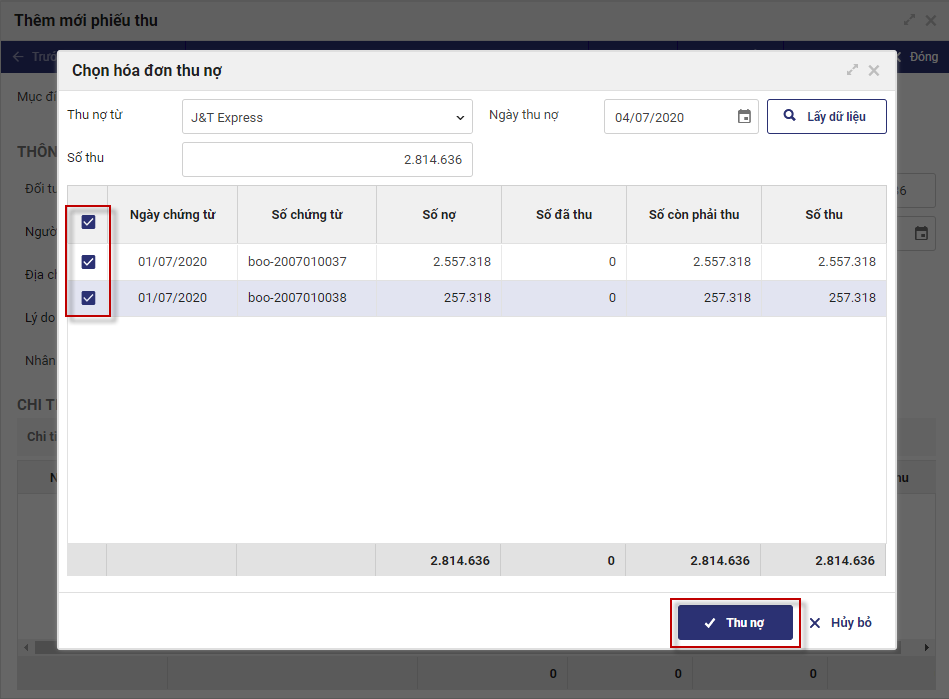949x699 pixels.
Task: Close the Thêm mới phiếu thu window
Action: coord(931,21)
